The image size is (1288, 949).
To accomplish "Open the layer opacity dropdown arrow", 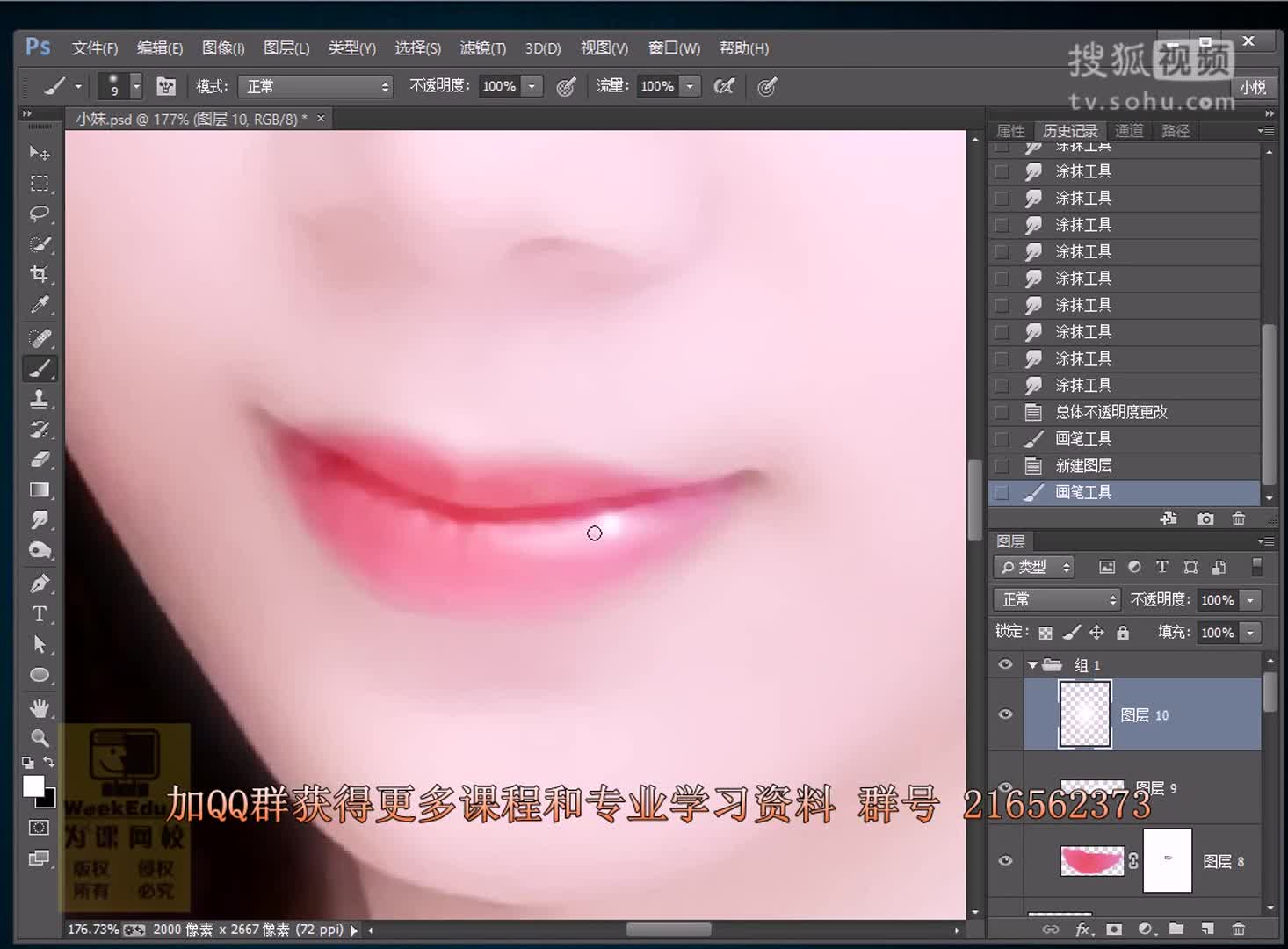I will click(1250, 599).
